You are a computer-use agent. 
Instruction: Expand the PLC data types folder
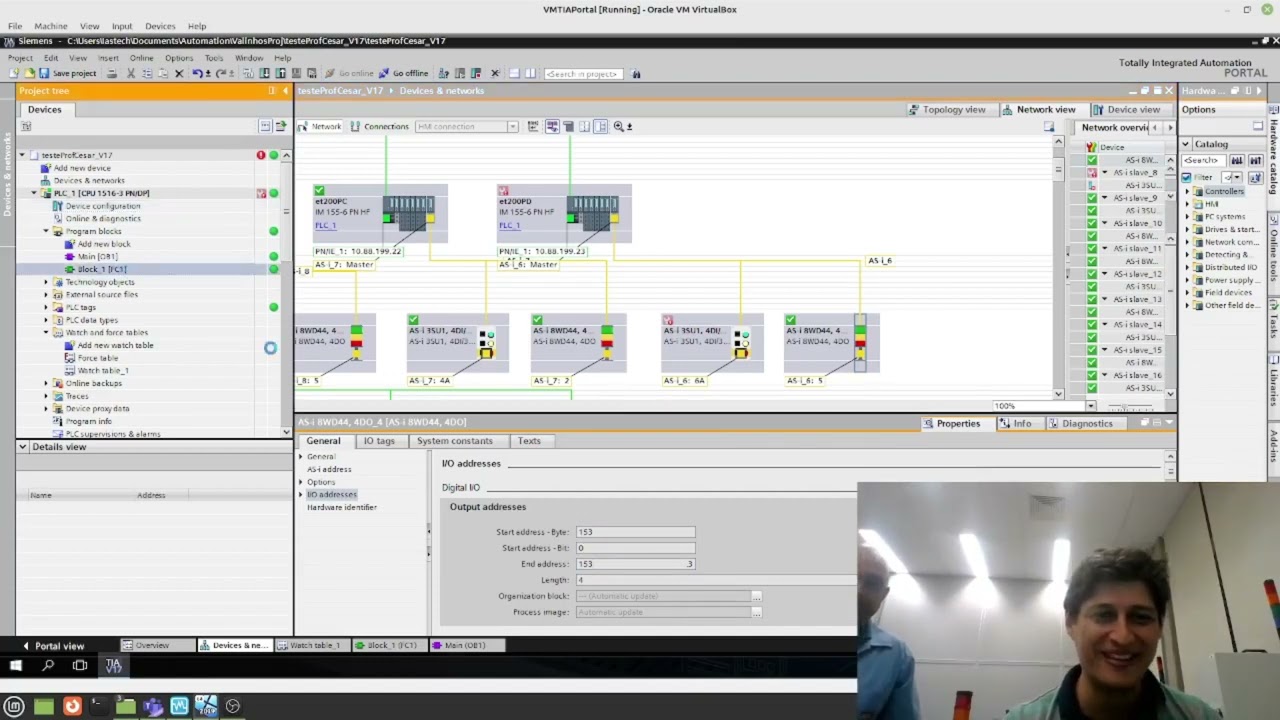[46, 320]
